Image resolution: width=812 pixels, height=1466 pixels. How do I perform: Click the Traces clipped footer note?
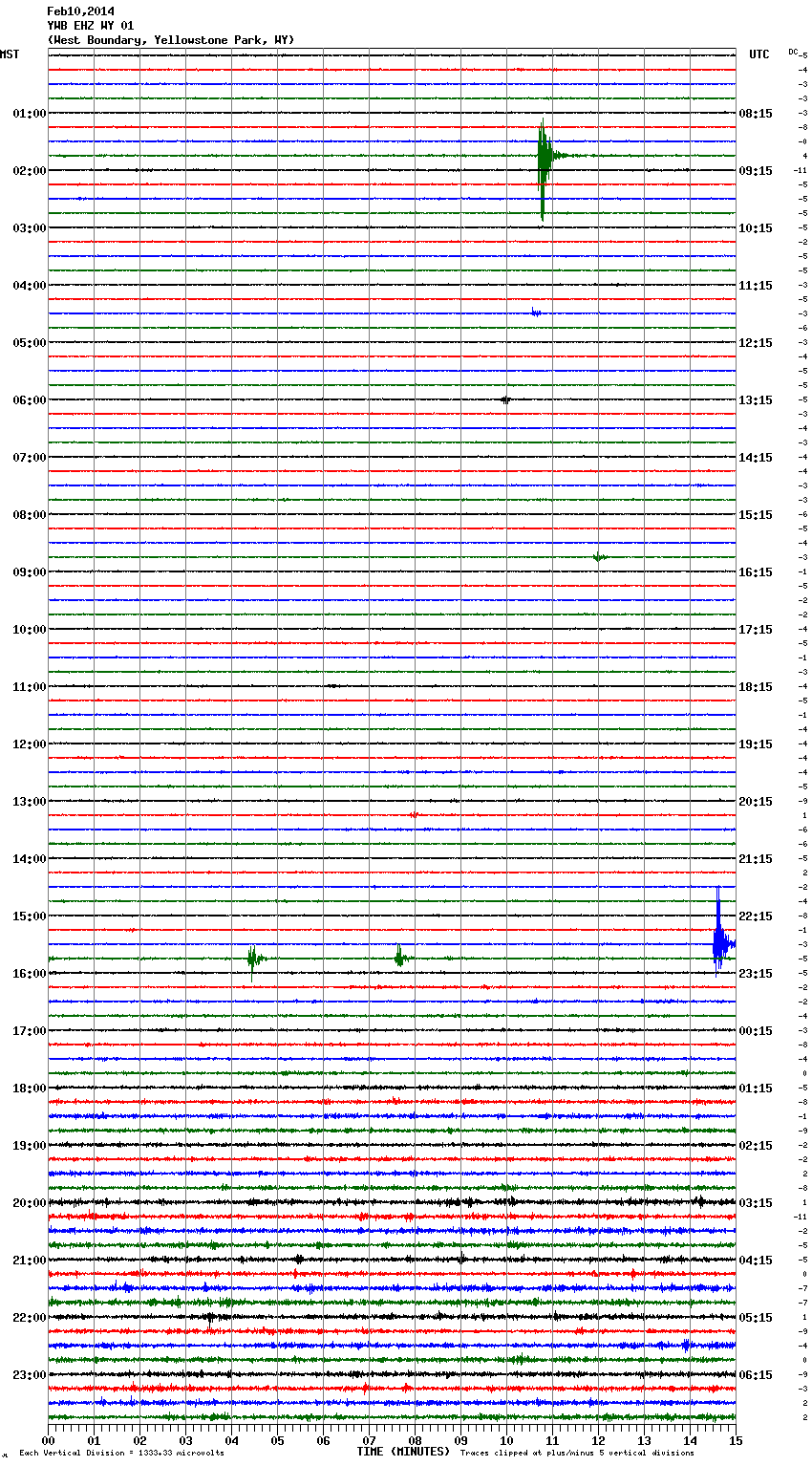pyautogui.click(x=577, y=1453)
